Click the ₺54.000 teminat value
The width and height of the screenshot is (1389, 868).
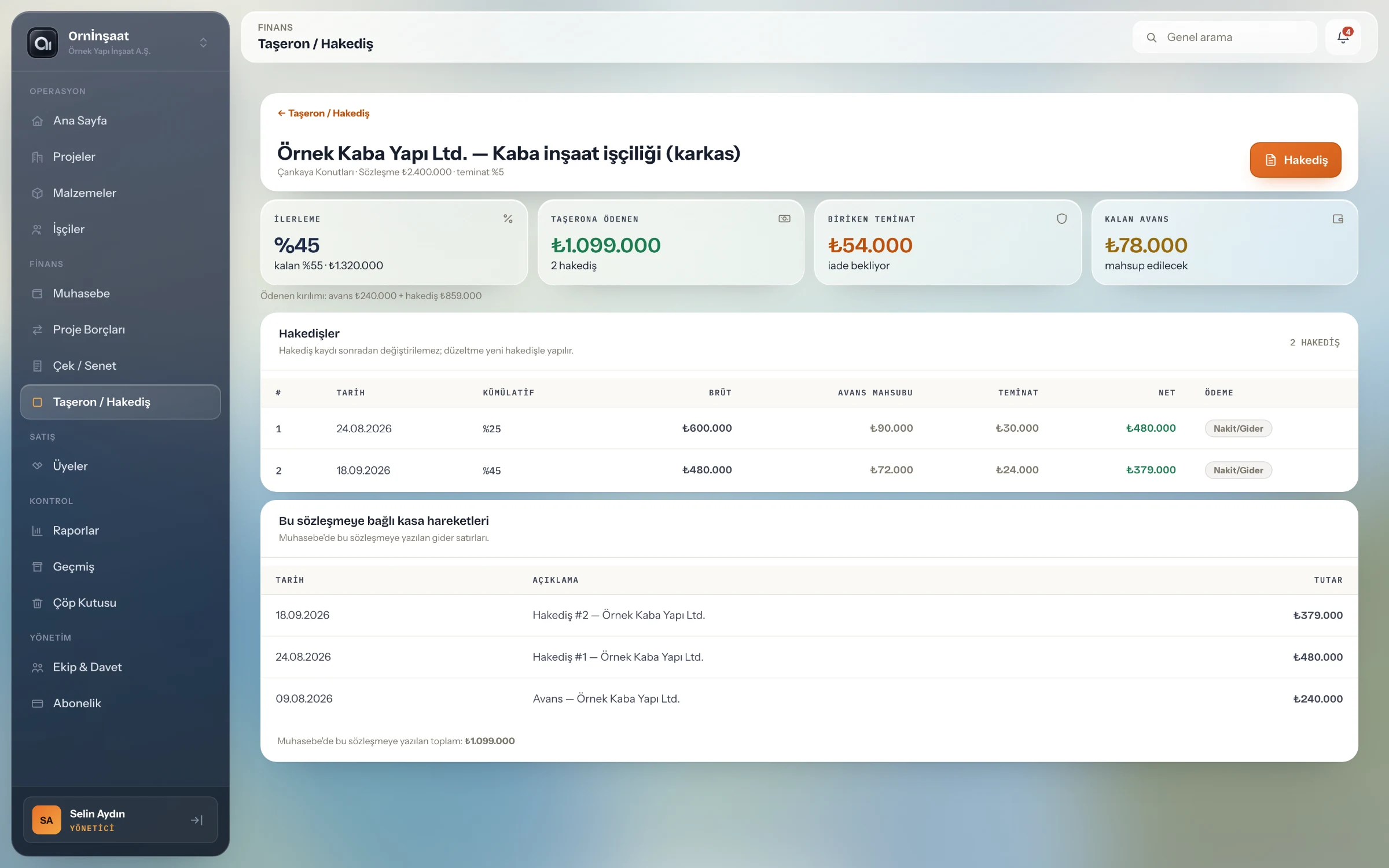coord(870,245)
